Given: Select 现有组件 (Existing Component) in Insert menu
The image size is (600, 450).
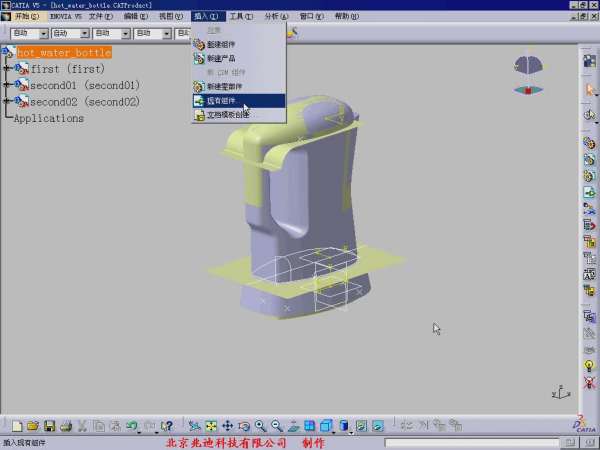Looking at the screenshot, I should pos(222,100).
